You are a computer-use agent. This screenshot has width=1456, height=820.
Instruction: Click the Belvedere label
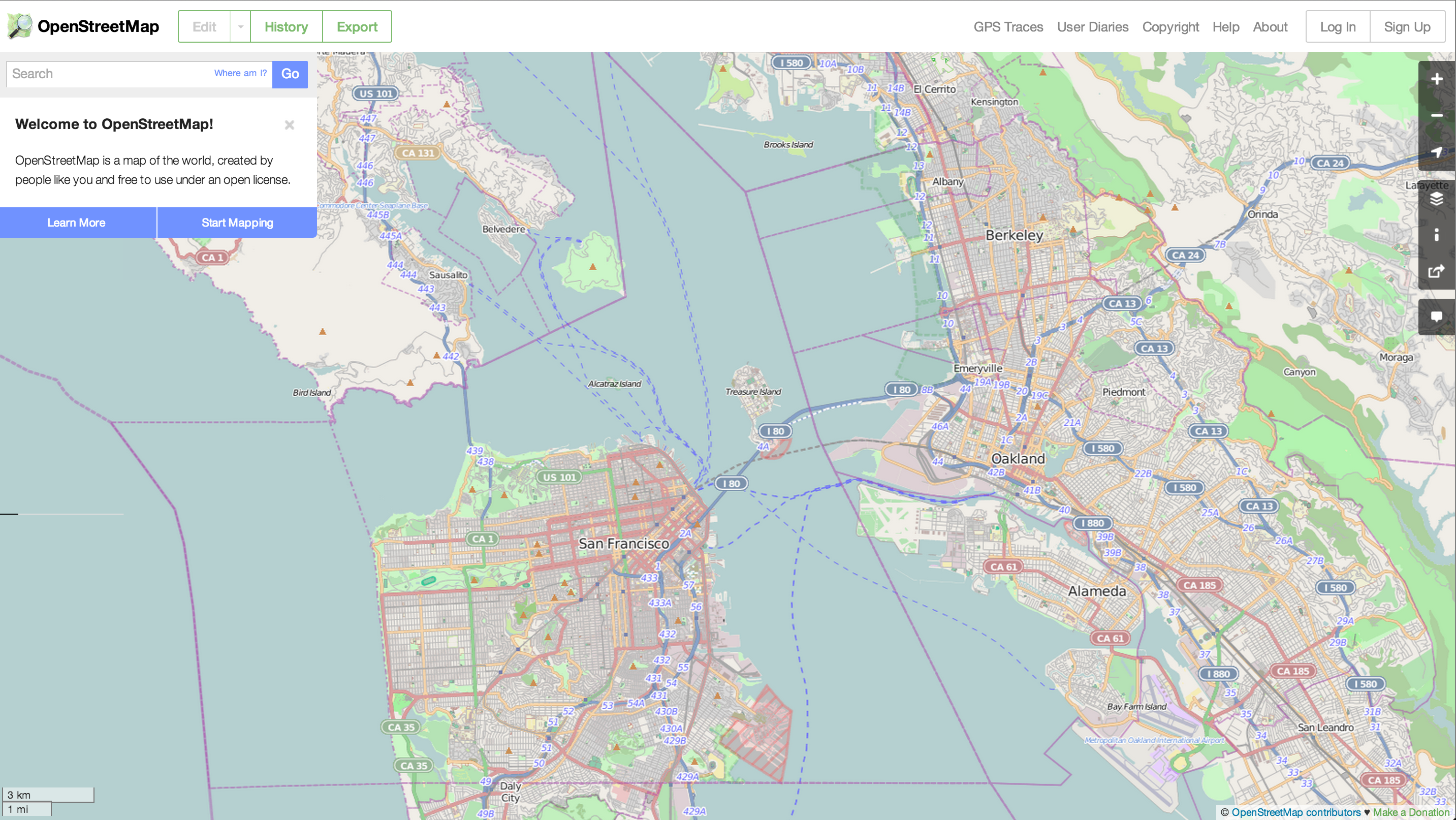pyautogui.click(x=503, y=229)
